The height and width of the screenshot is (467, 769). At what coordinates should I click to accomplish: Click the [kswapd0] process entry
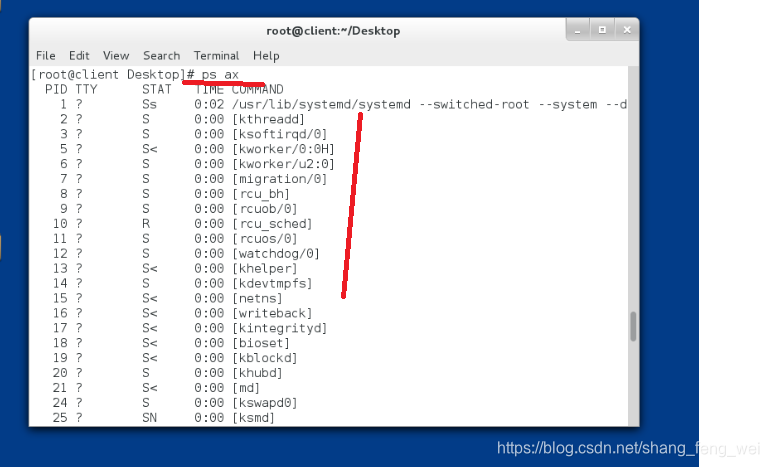265,403
